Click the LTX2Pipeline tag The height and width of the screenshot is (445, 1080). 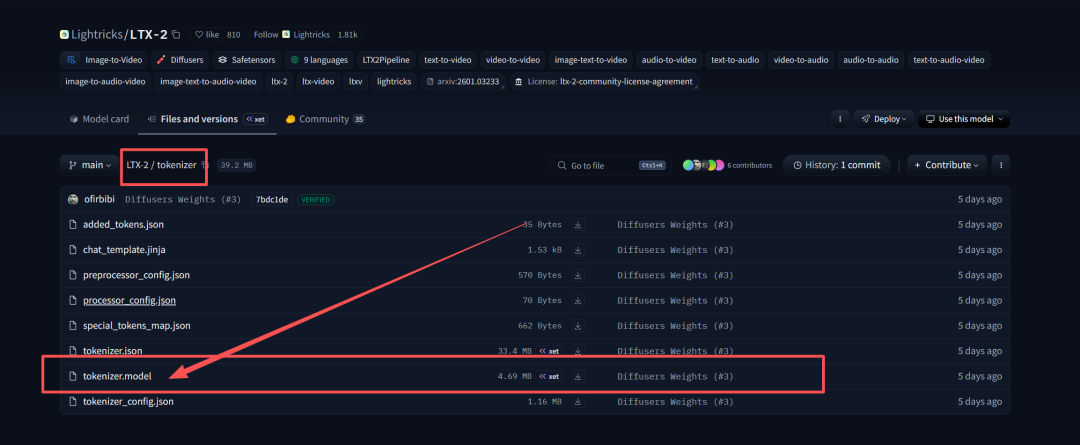(386, 60)
